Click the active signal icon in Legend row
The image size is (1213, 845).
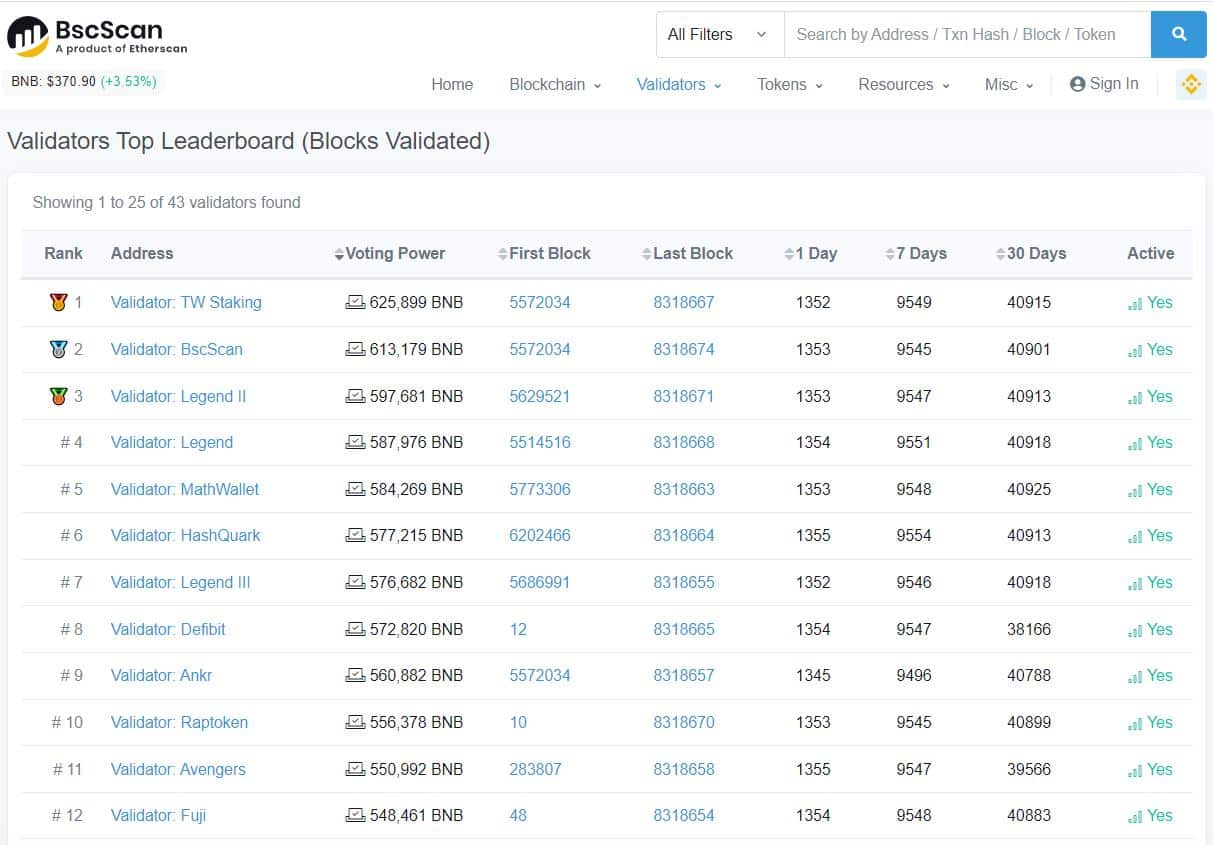click(1135, 443)
